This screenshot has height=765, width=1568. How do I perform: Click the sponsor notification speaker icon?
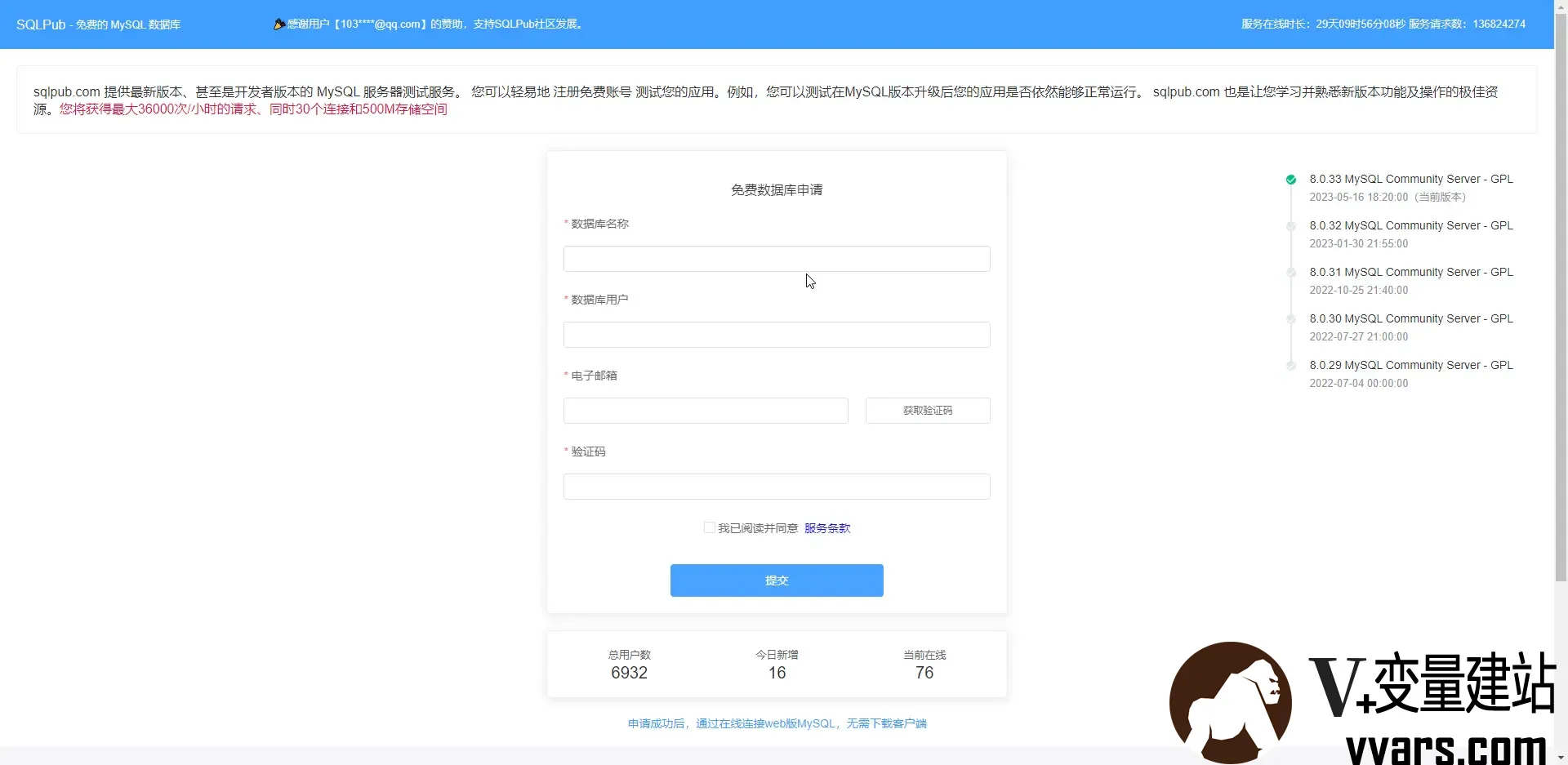tap(279, 24)
